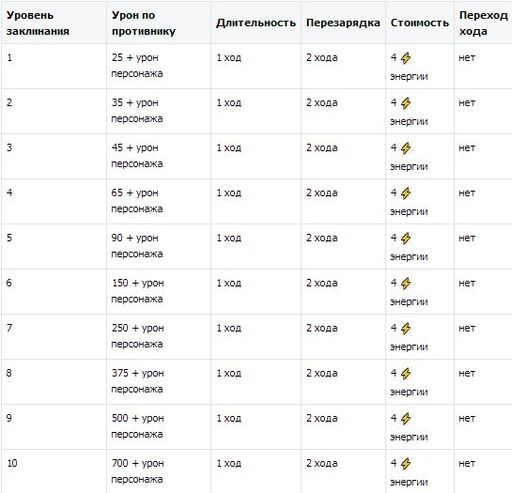The width and height of the screenshot is (512, 493).
Task: Click the 'Переход хода' column header
Action: pos(483,23)
